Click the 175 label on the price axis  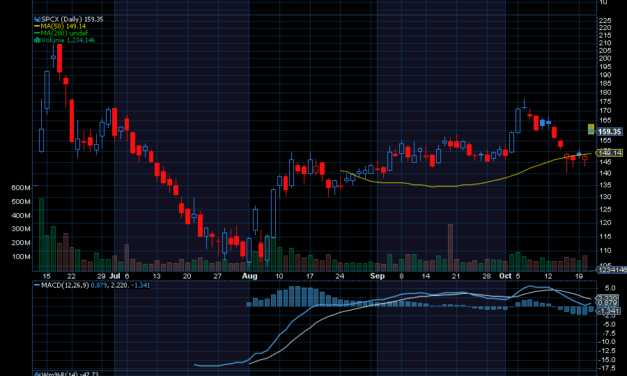coord(605,102)
